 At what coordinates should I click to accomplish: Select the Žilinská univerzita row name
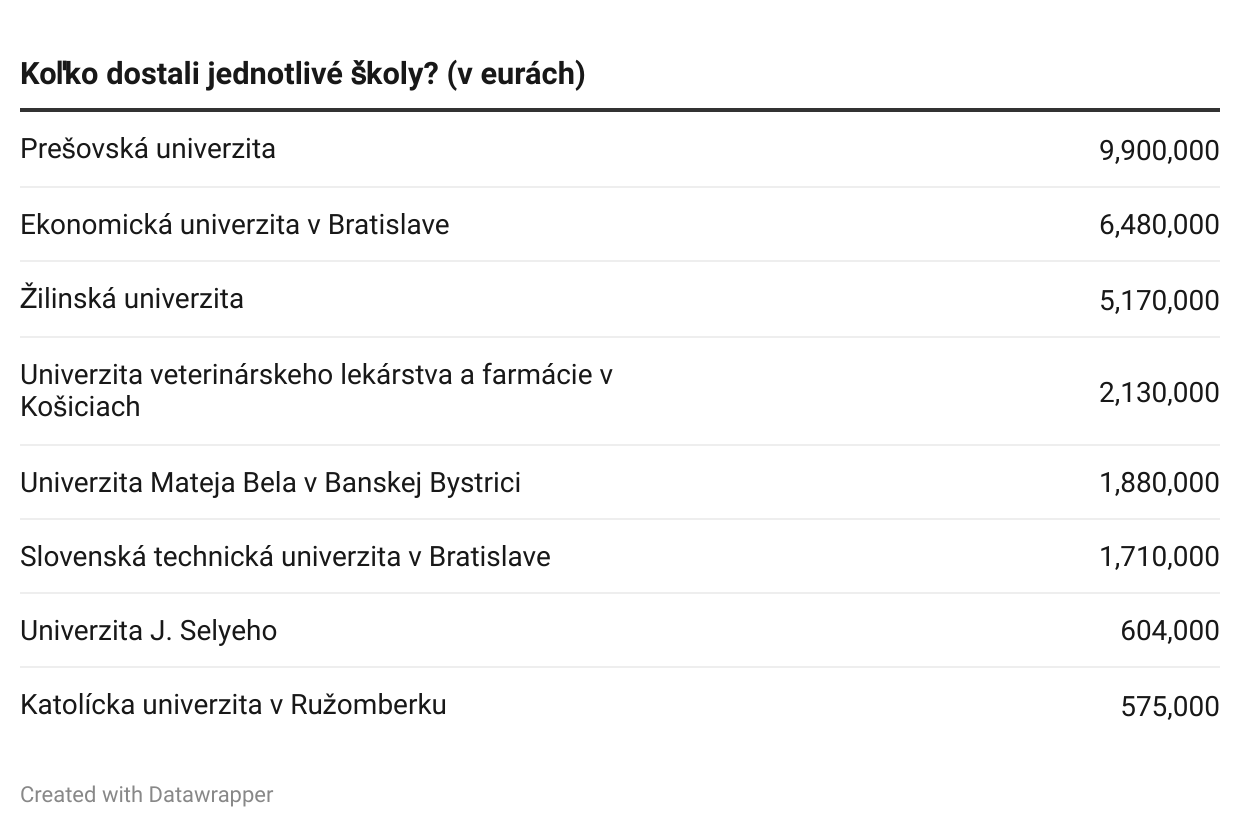pos(132,299)
